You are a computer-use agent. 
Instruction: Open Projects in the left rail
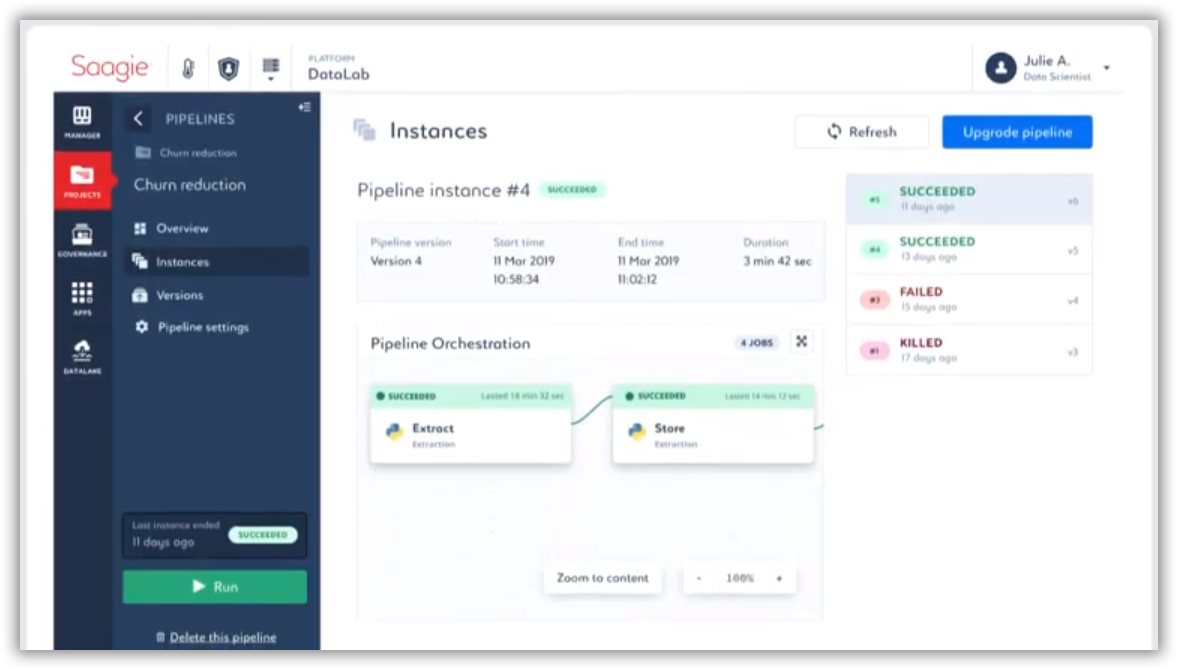click(x=82, y=181)
